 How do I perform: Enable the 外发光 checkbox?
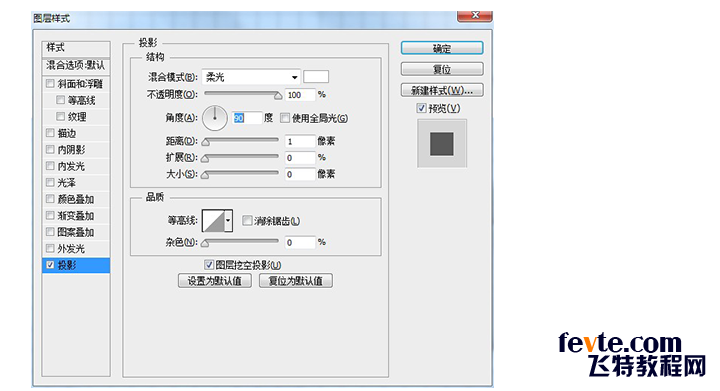coord(50,248)
